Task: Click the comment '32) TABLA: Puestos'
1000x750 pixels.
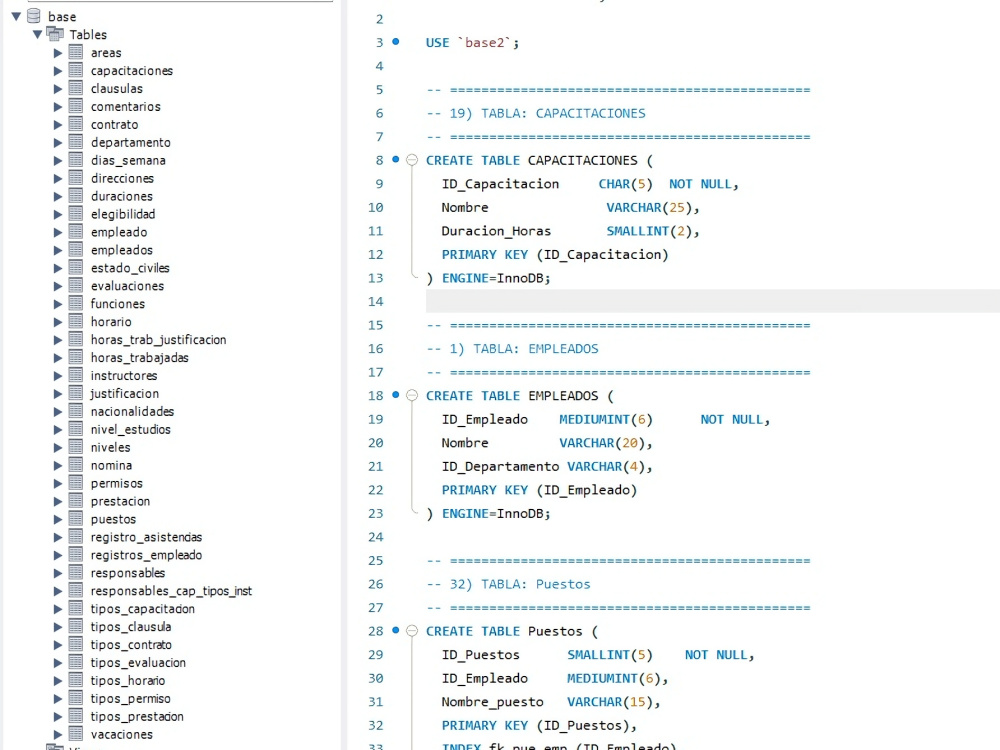Action: pyautogui.click(x=520, y=584)
